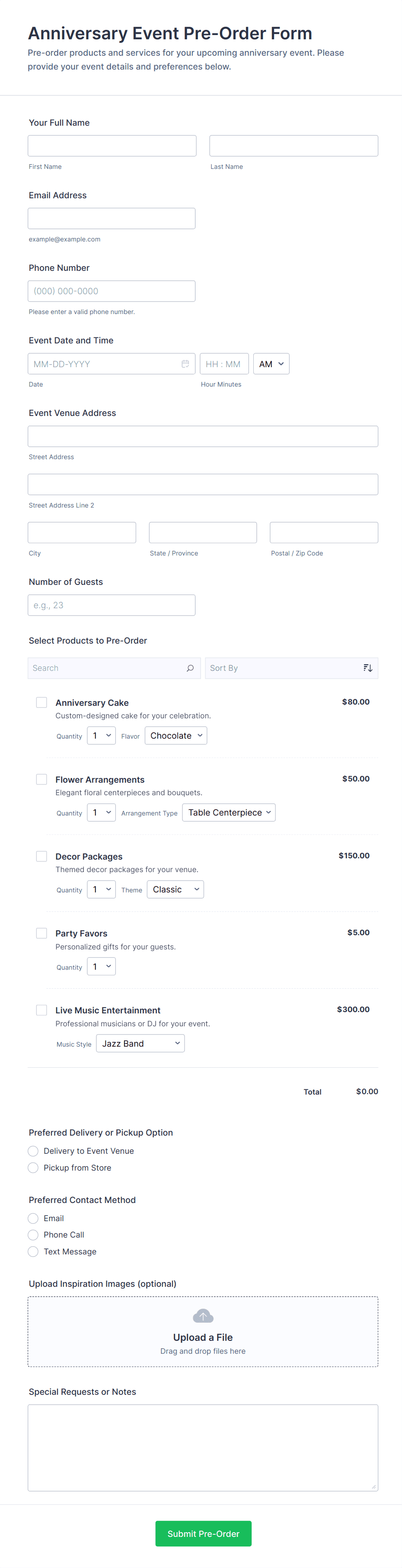This screenshot has height=1568, width=402.
Task: Open the Music Style dropdown
Action: (x=141, y=1043)
